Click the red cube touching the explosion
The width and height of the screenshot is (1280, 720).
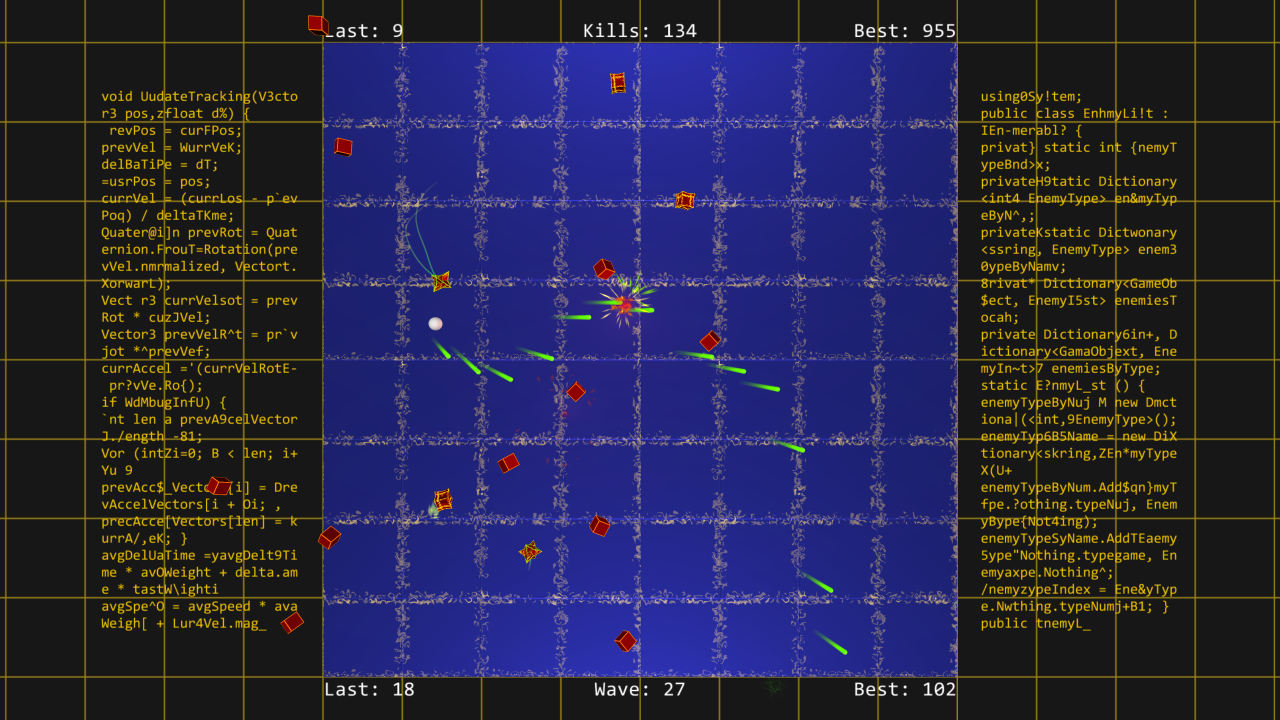tap(604, 269)
